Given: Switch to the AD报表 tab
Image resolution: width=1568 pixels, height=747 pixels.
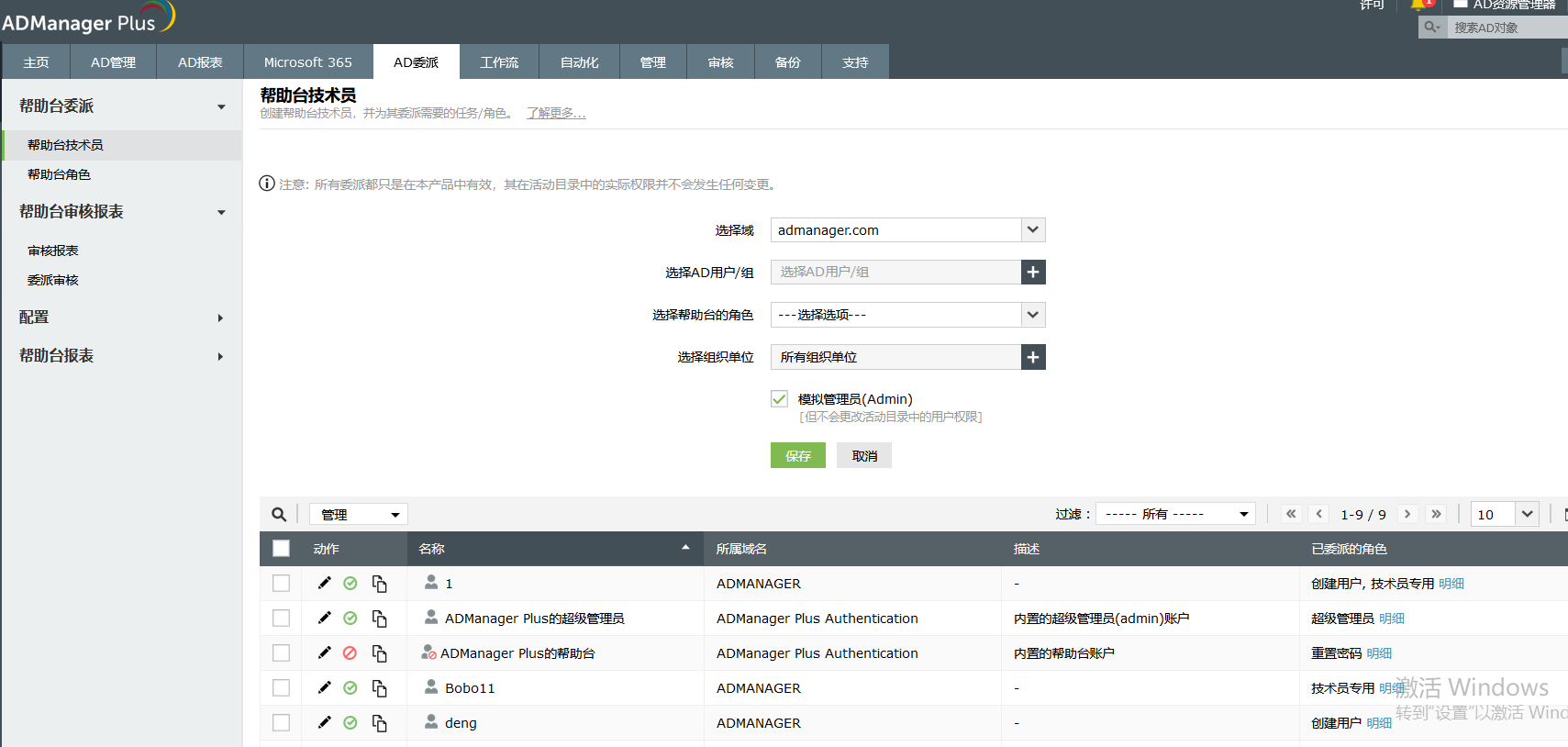Looking at the screenshot, I should tap(200, 62).
